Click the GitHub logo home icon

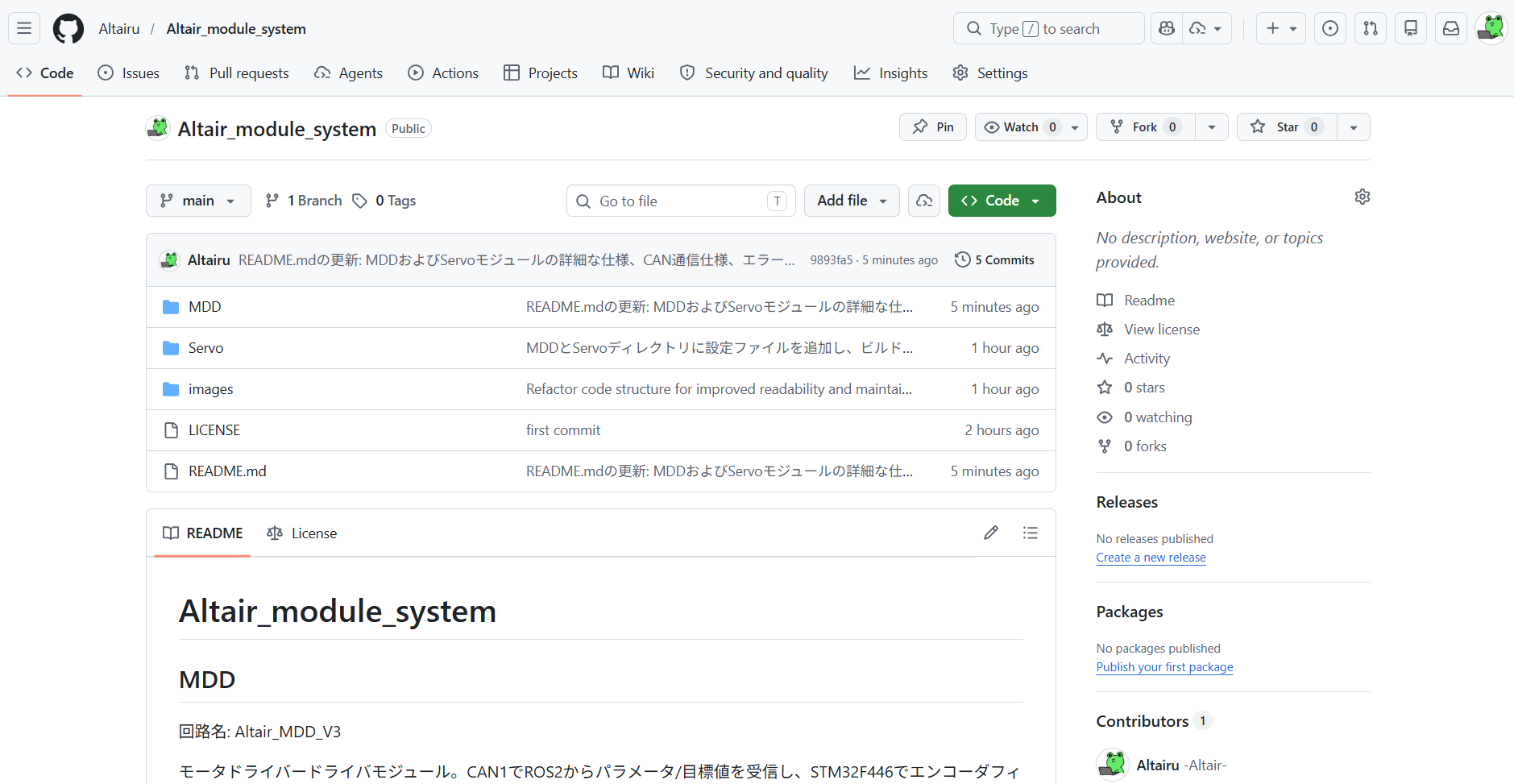tap(68, 29)
